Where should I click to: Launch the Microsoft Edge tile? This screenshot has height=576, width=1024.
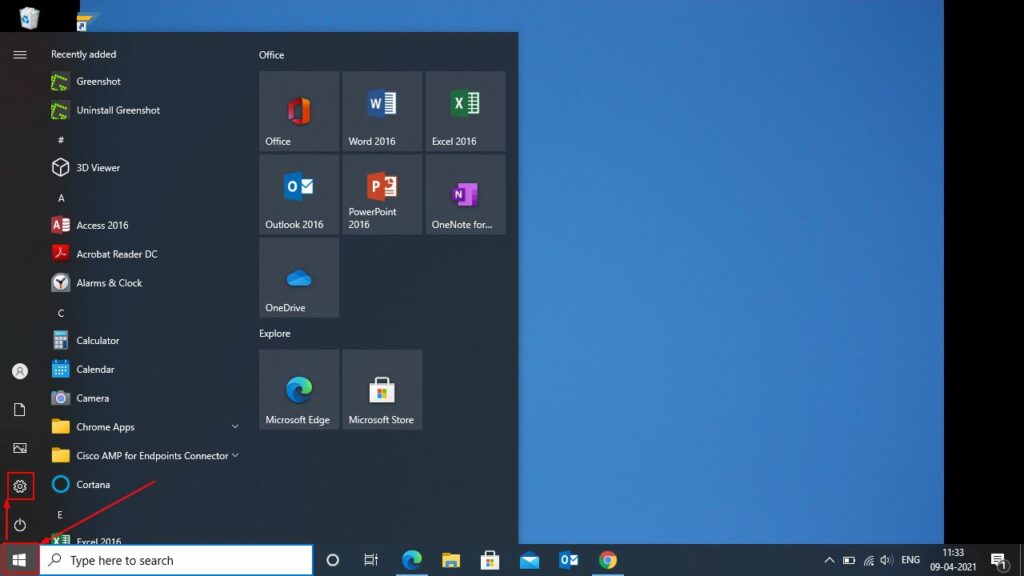[x=298, y=389]
